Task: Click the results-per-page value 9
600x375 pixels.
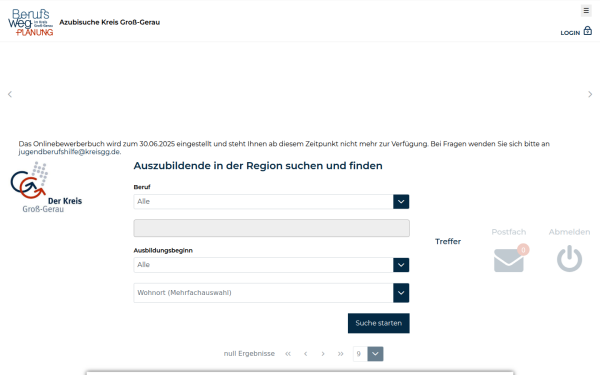Action: click(360, 354)
